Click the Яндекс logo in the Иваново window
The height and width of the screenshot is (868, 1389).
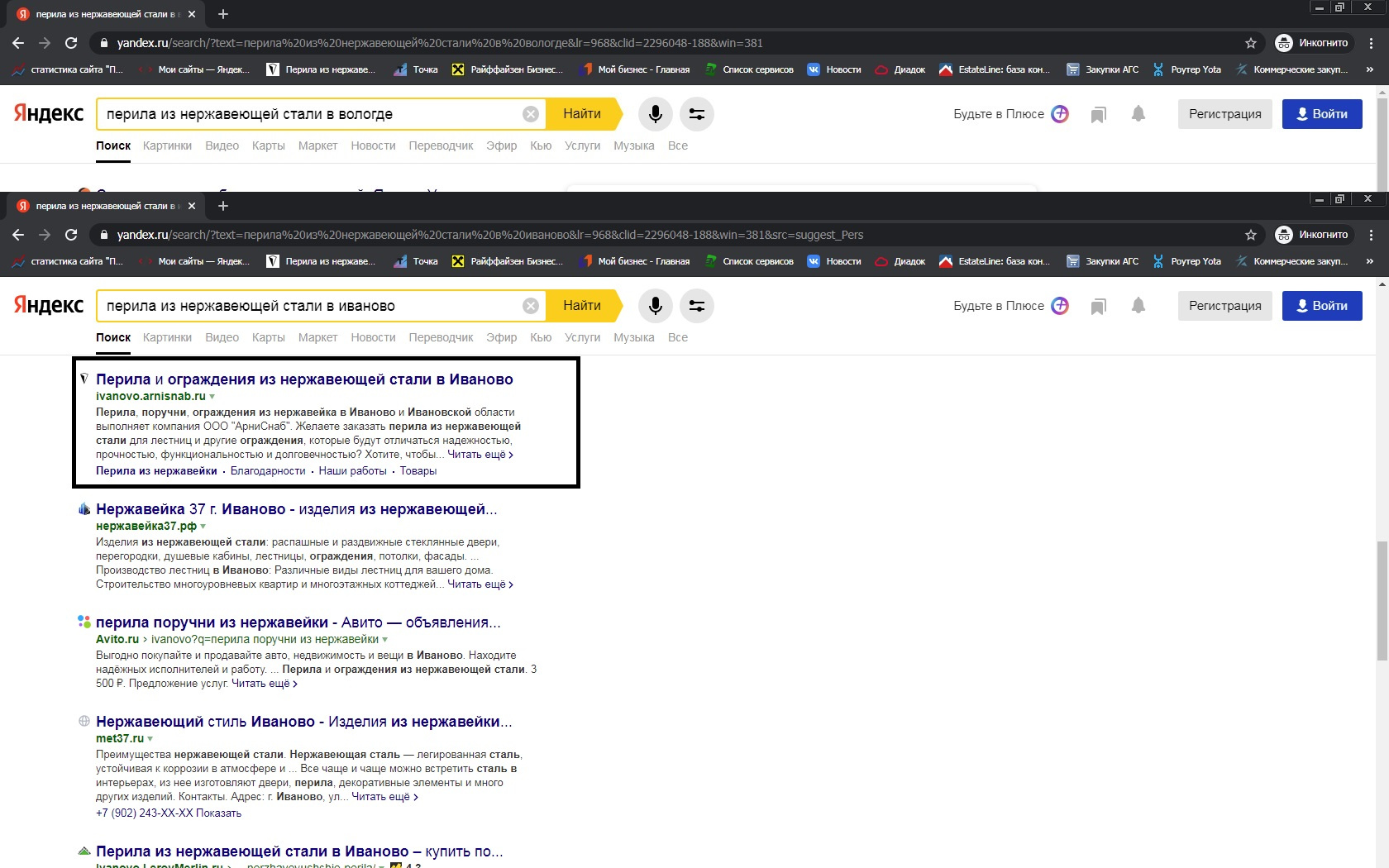[x=49, y=305]
